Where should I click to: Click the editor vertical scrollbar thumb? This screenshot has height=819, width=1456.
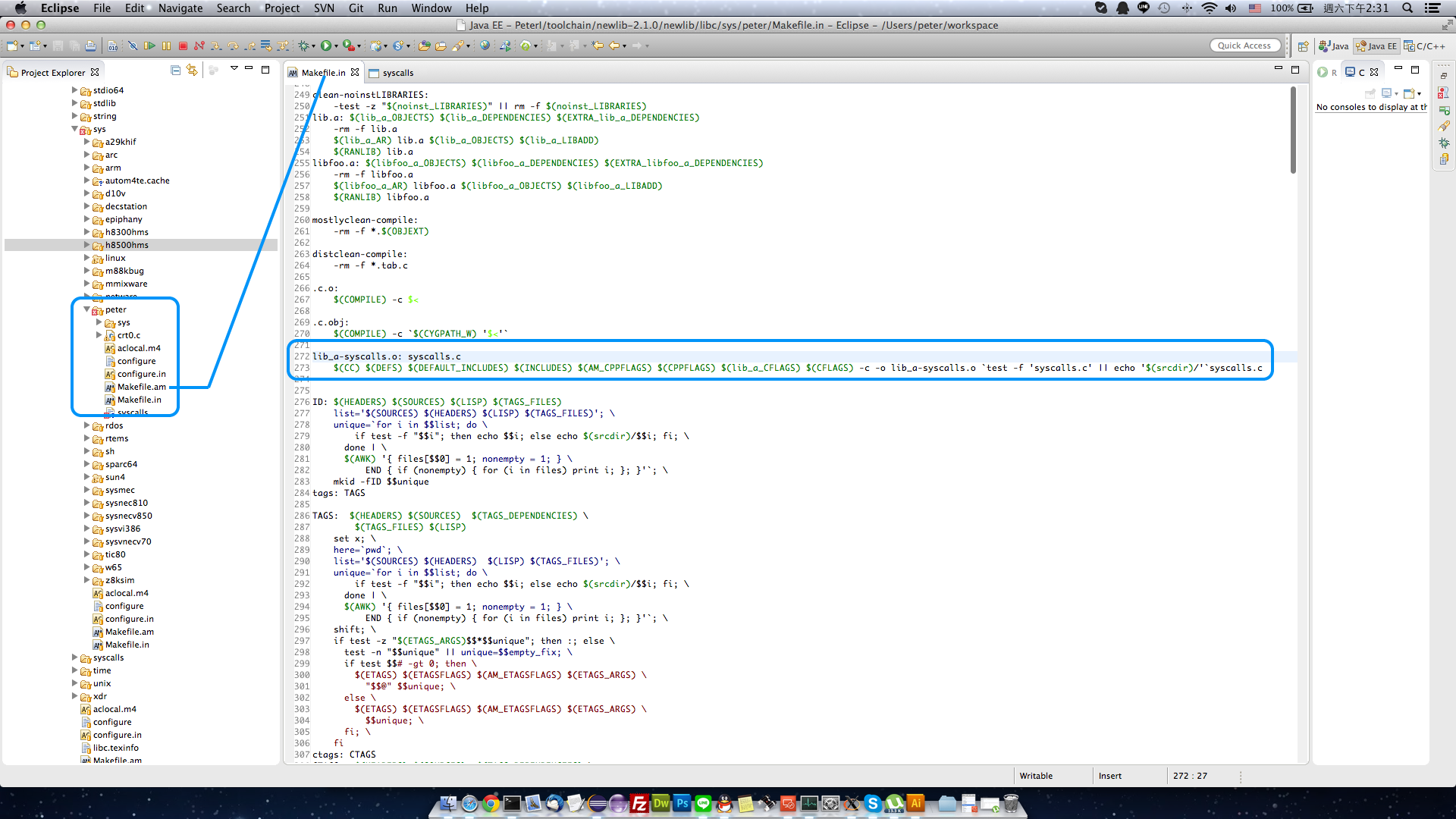1293,130
